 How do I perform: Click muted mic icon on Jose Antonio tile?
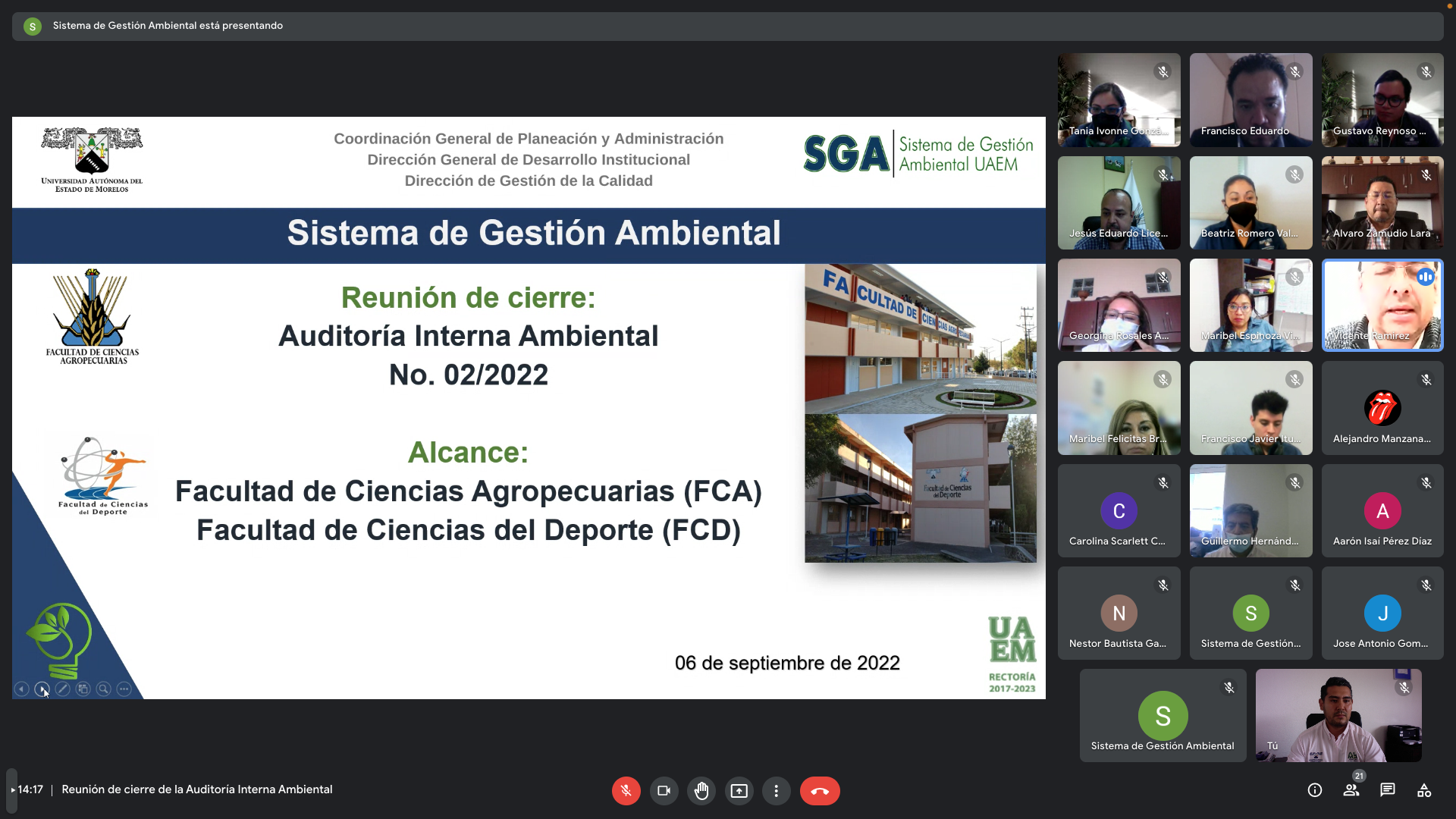tap(1426, 585)
